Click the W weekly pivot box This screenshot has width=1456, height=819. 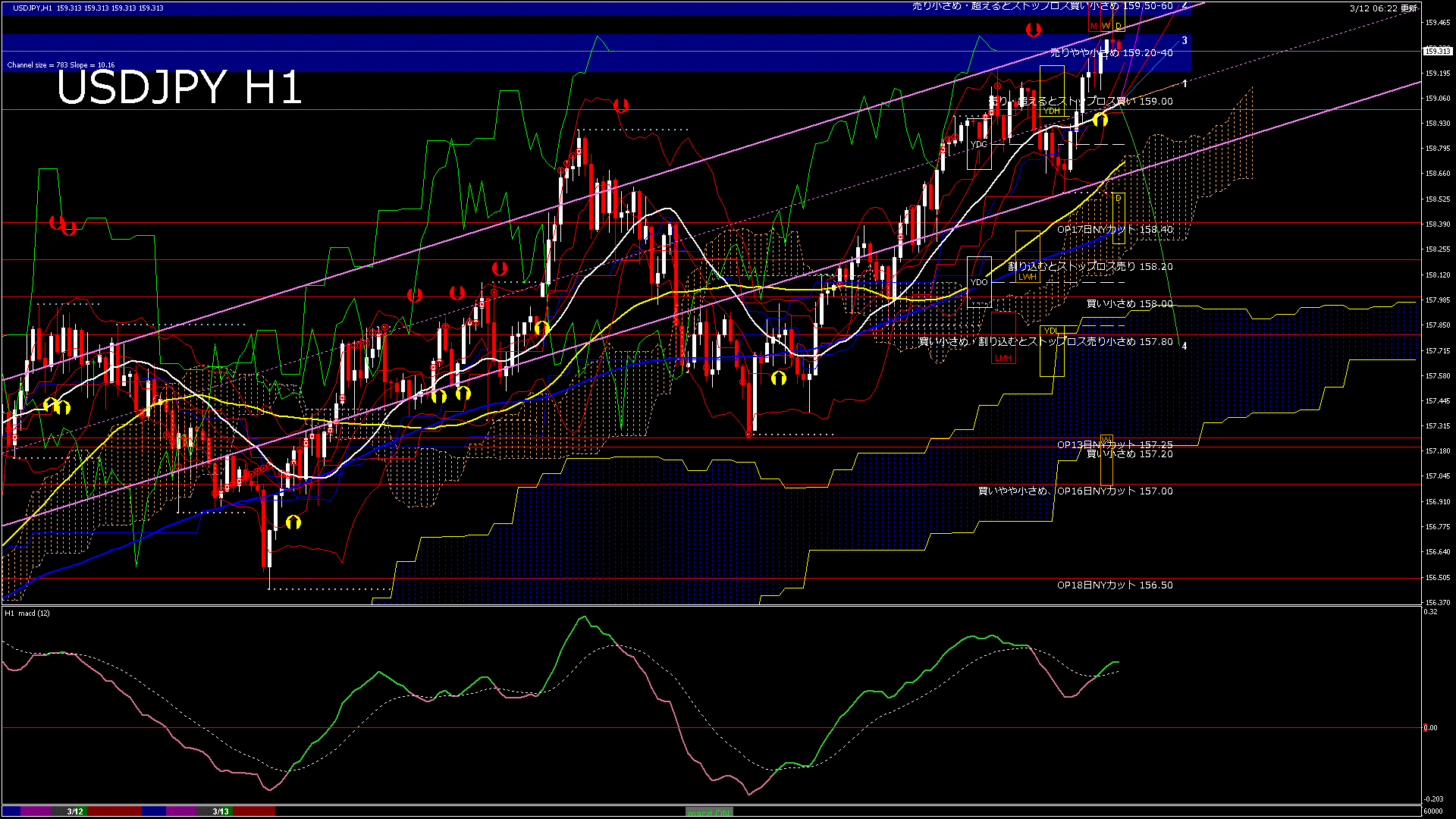(1106, 26)
